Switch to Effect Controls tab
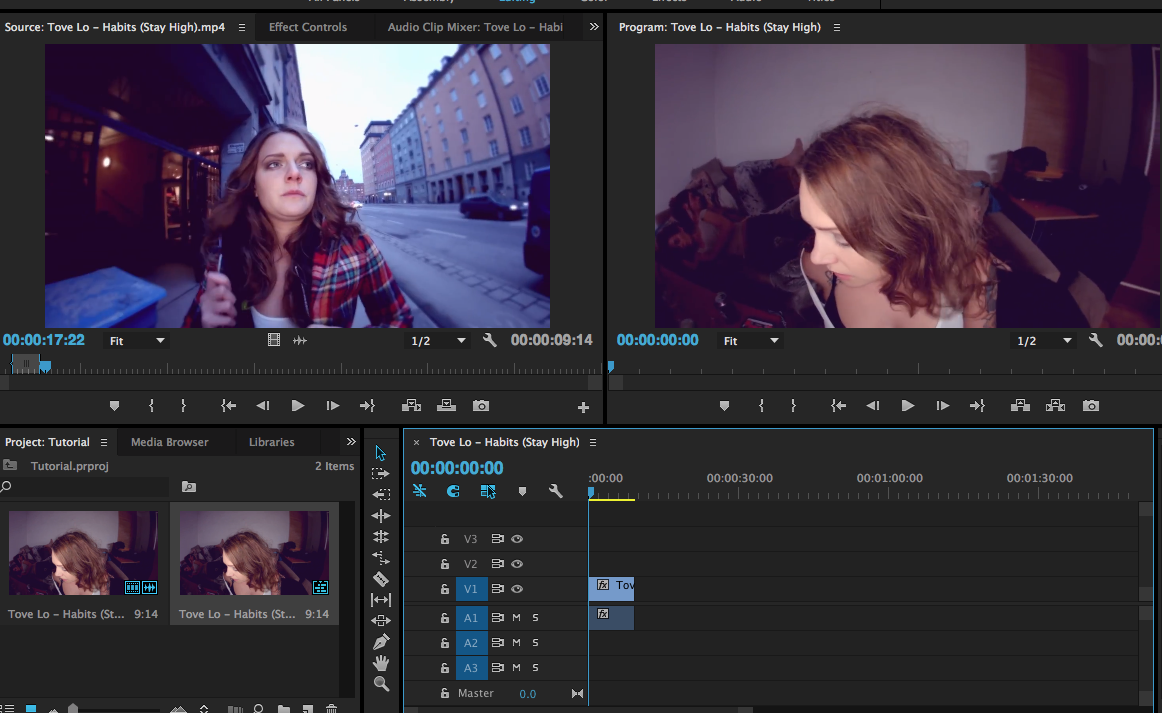Viewport: 1162px width, 713px height. (308, 27)
